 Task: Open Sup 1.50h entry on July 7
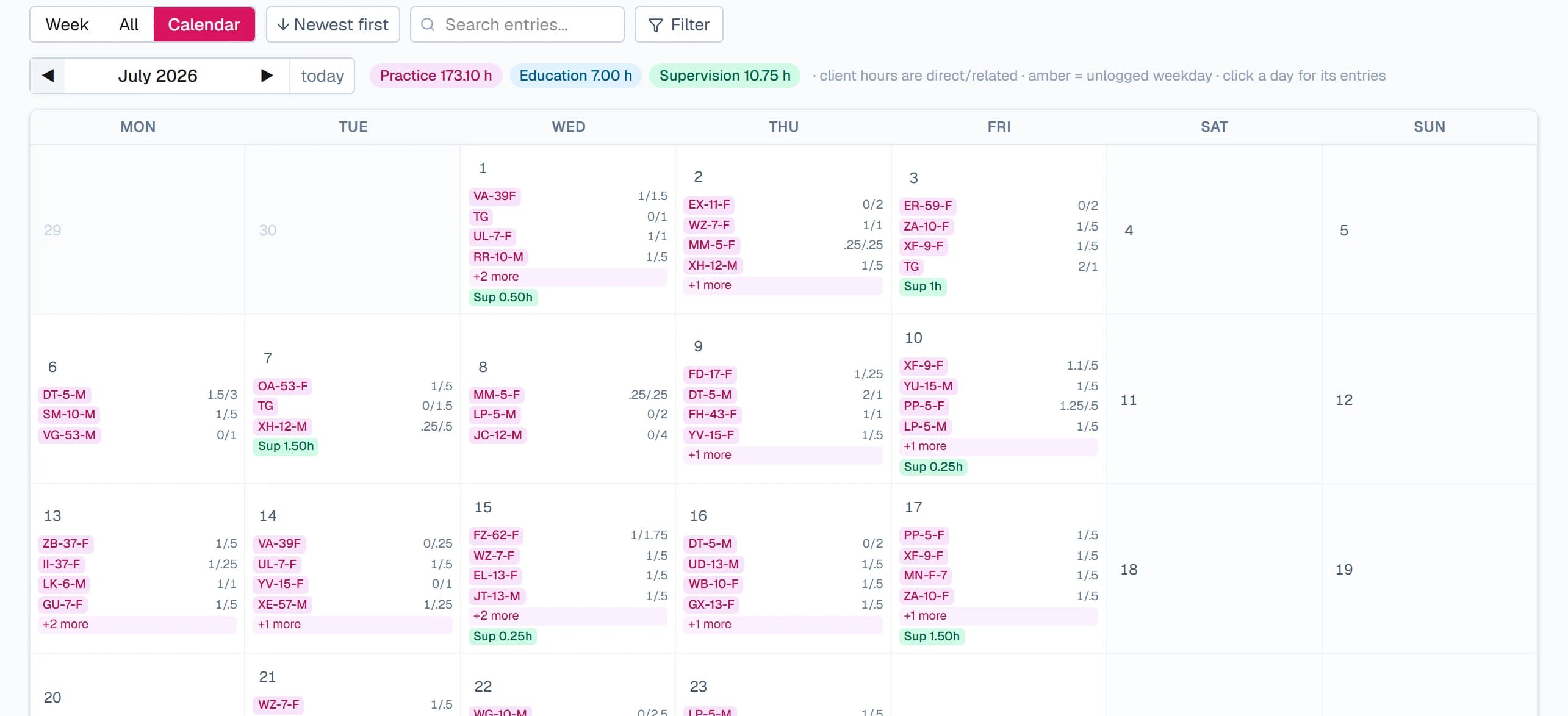pyautogui.click(x=286, y=446)
